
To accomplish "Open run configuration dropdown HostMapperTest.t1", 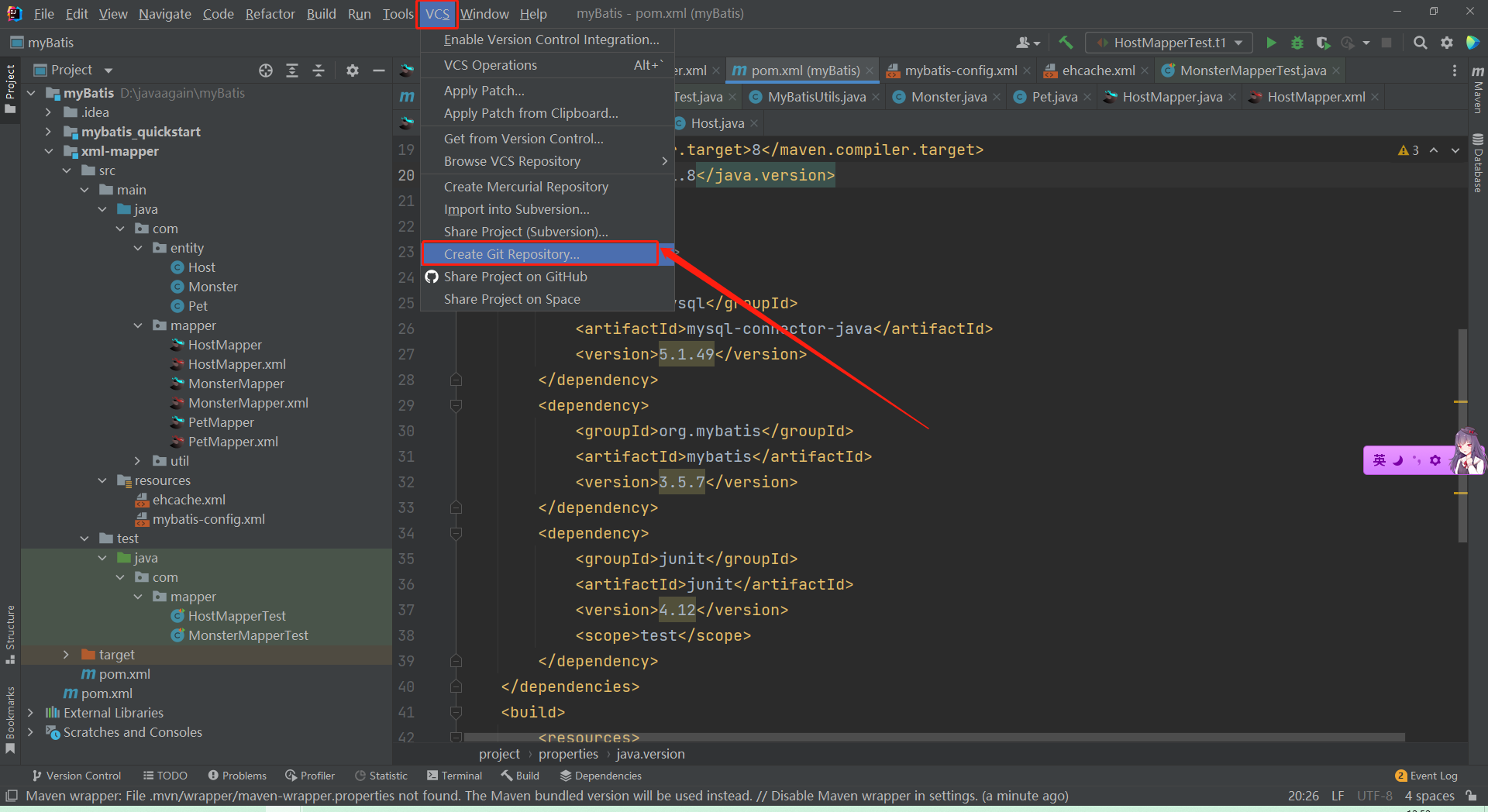I will coord(1169,43).
